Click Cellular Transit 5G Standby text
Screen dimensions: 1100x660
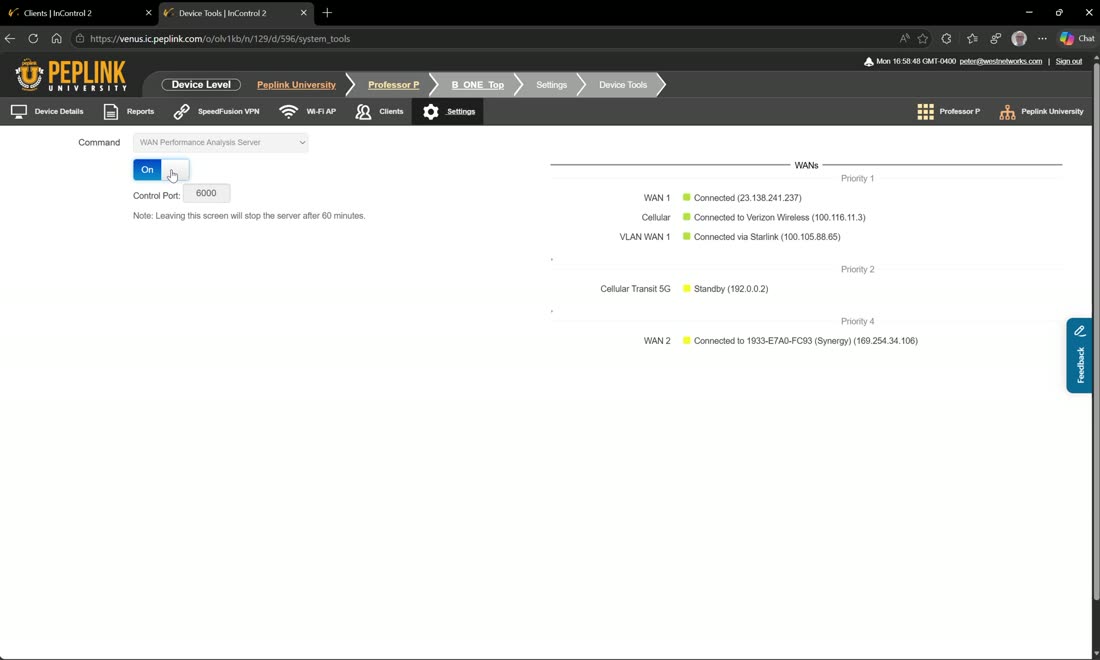(730, 289)
